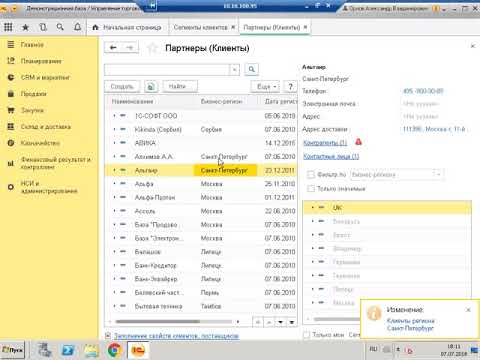Screen dimensions: 480x360
Task: Expand the Ассоль row in the list
Action: 114,211
